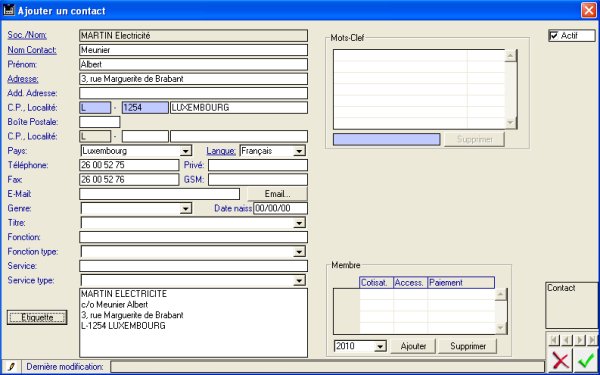Open the Pays dropdown showing Luxembourg
Viewport: 600px width, 375px height.
coord(186,151)
